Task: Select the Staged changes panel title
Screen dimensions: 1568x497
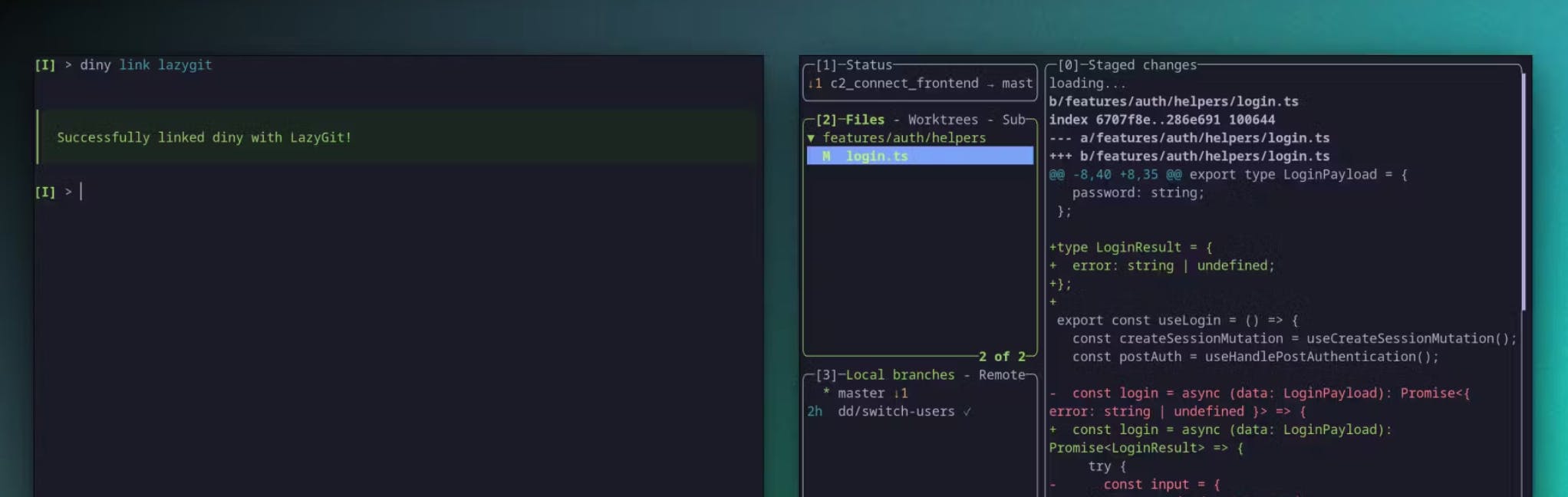Action: coord(1141,65)
